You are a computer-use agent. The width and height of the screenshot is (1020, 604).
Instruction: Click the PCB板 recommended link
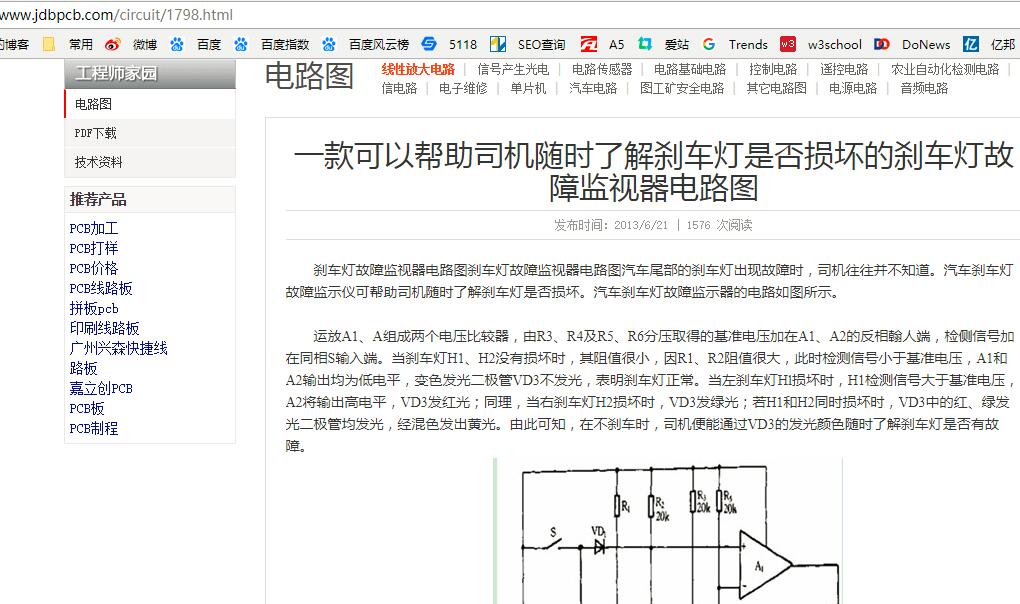coord(87,409)
